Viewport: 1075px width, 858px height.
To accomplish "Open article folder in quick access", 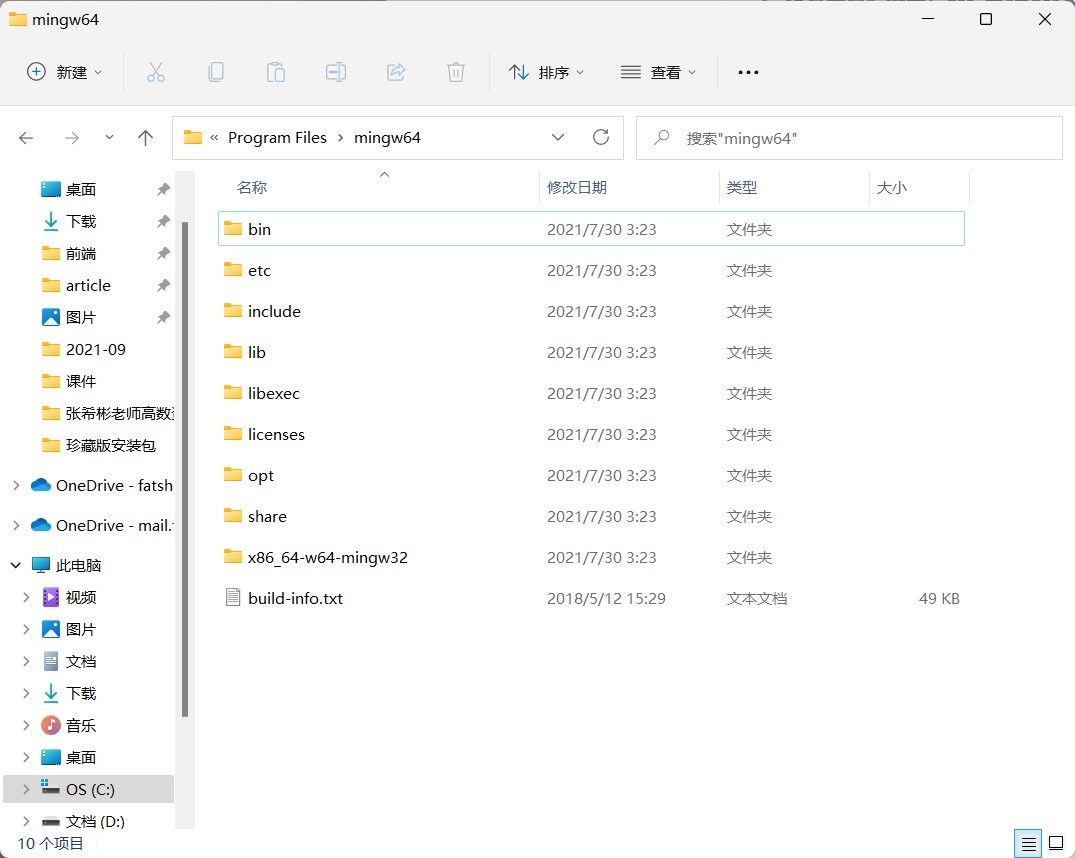I will [88, 285].
